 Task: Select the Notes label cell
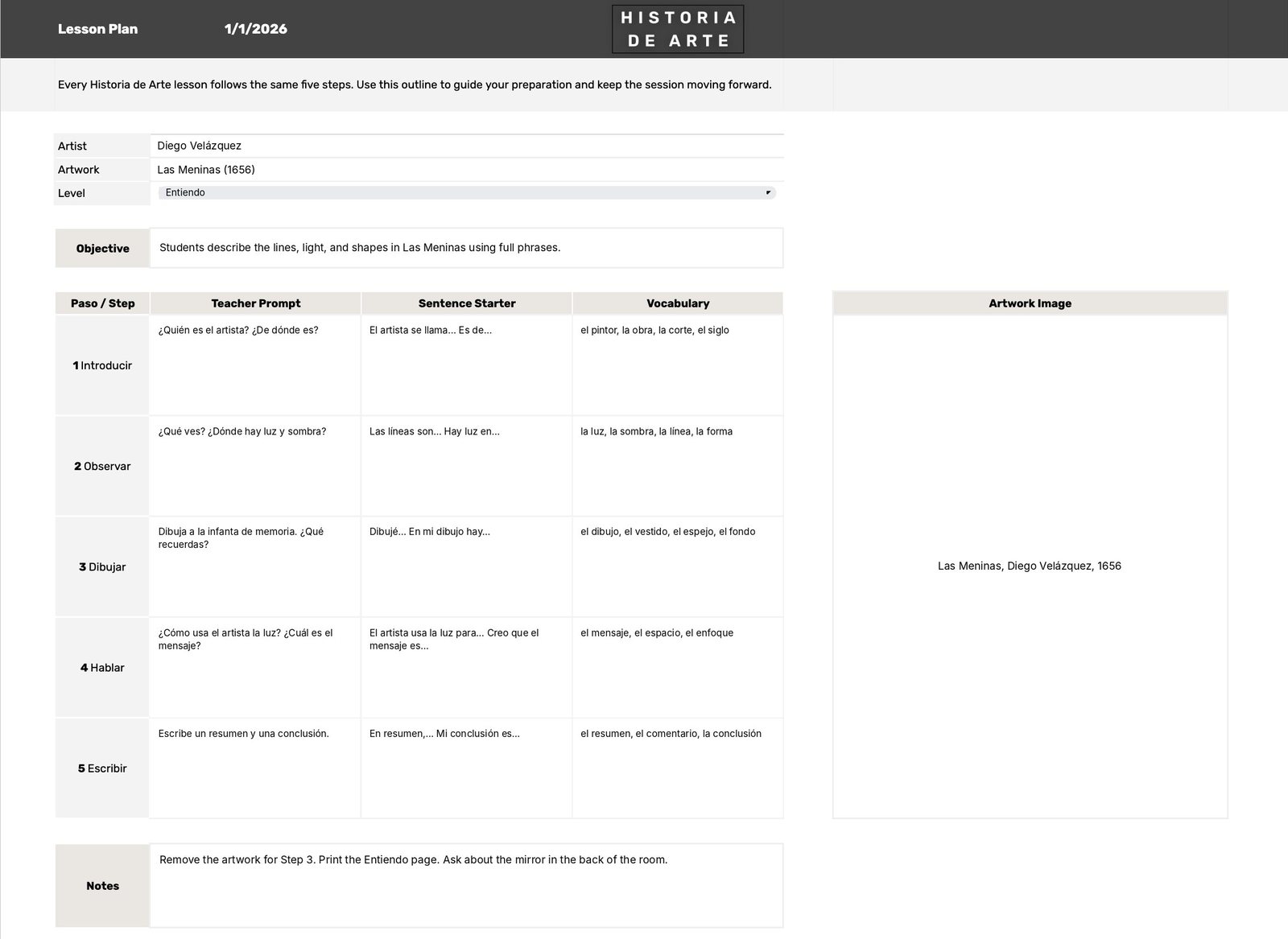point(102,886)
